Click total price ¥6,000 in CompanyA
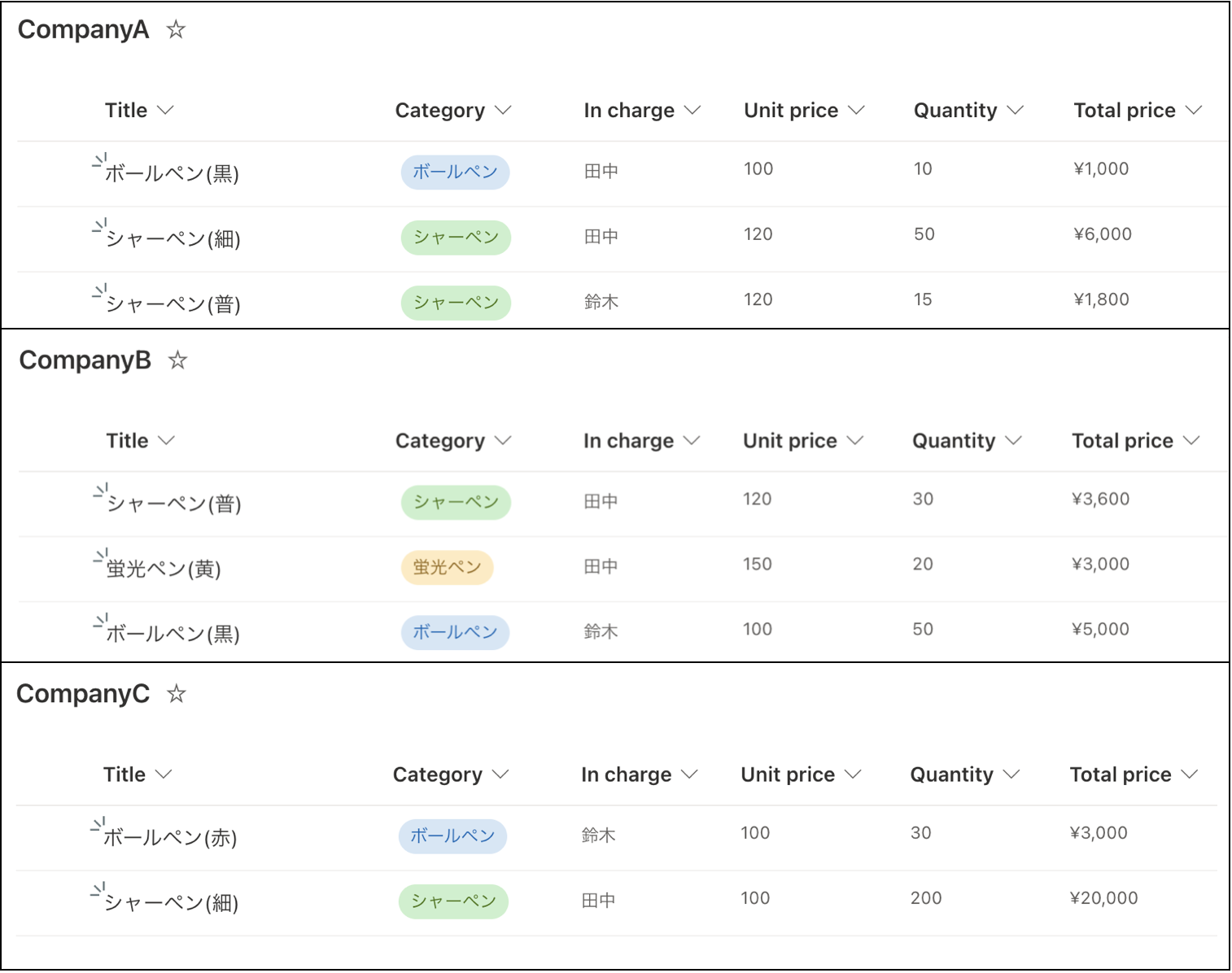This screenshot has width=1232, height=973. pyautogui.click(x=1103, y=234)
